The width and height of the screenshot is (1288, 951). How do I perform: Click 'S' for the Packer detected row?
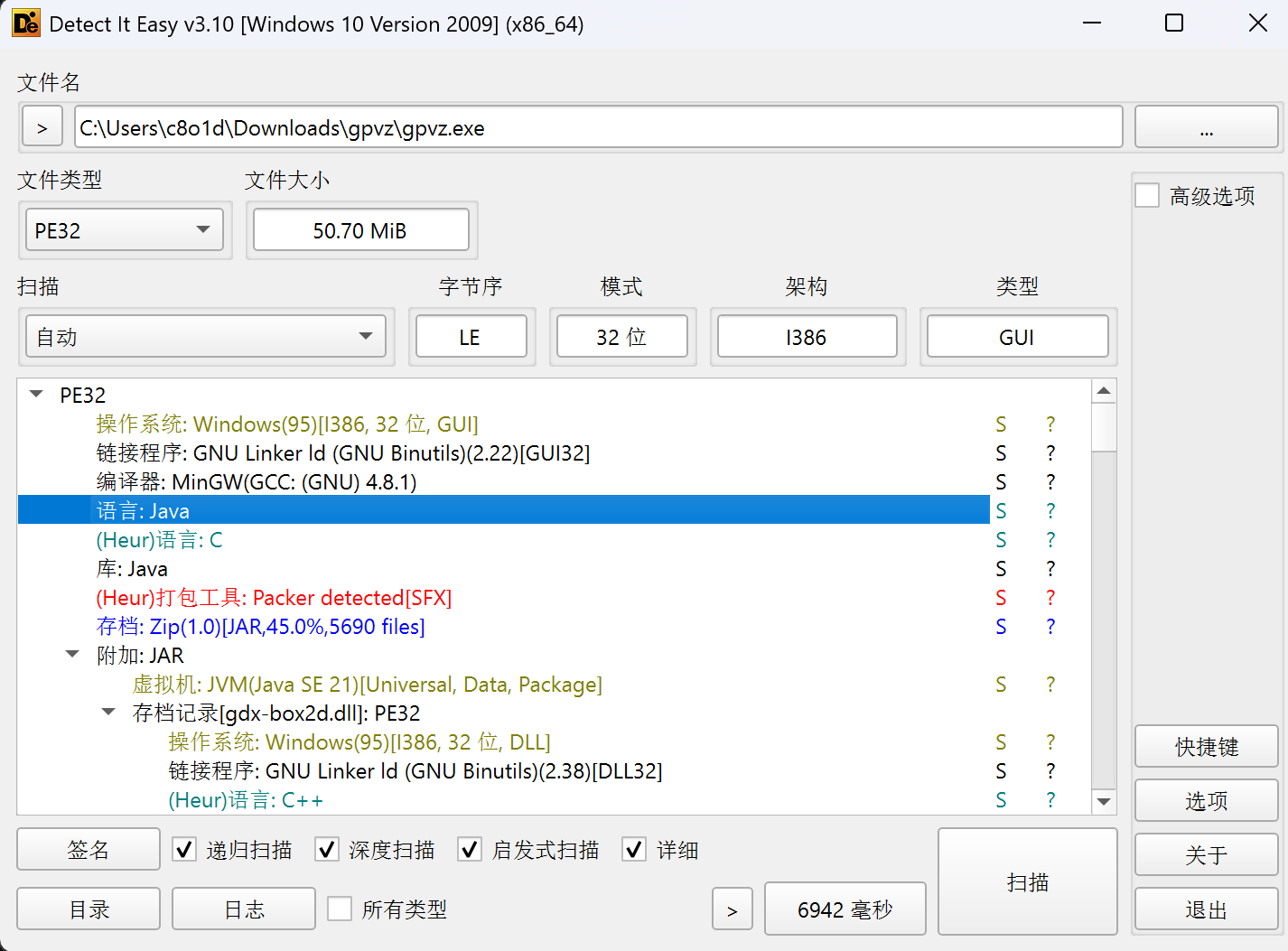[1001, 598]
